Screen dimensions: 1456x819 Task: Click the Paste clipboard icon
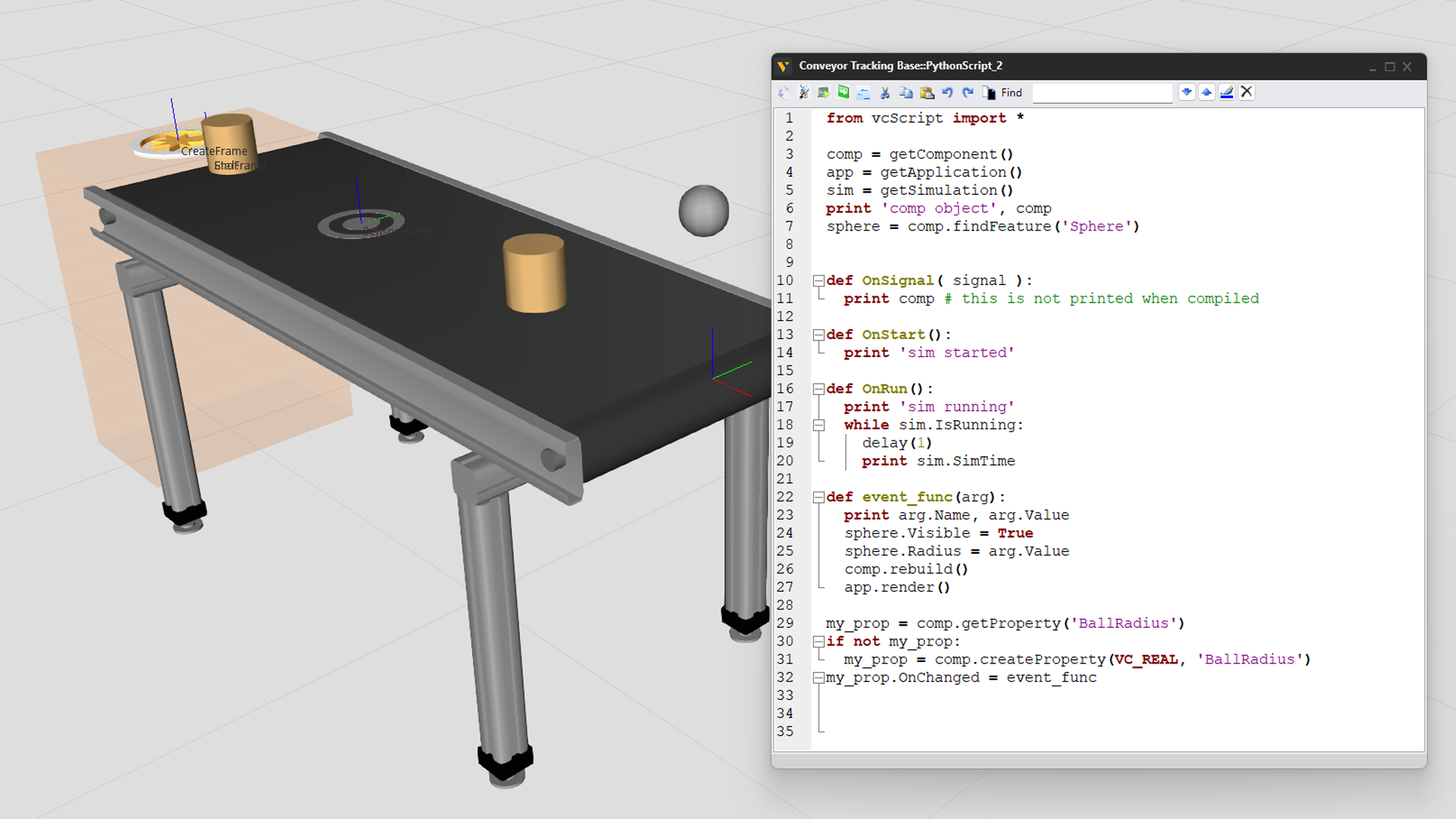pyautogui.click(x=927, y=93)
